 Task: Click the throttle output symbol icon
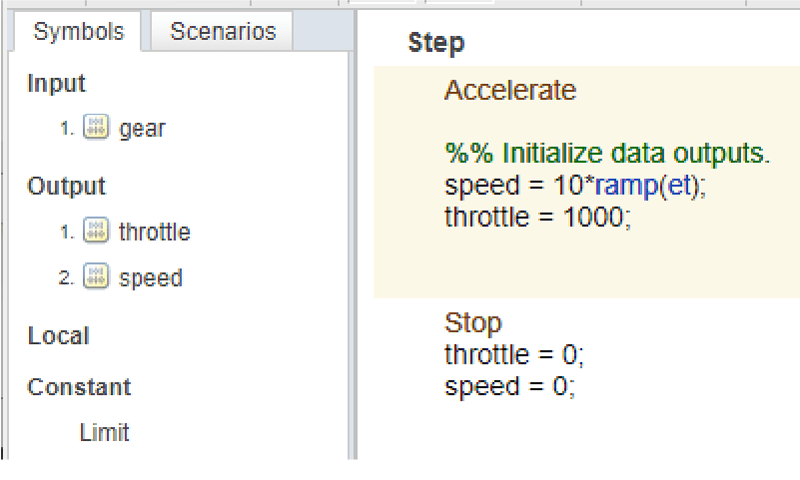pos(96,232)
